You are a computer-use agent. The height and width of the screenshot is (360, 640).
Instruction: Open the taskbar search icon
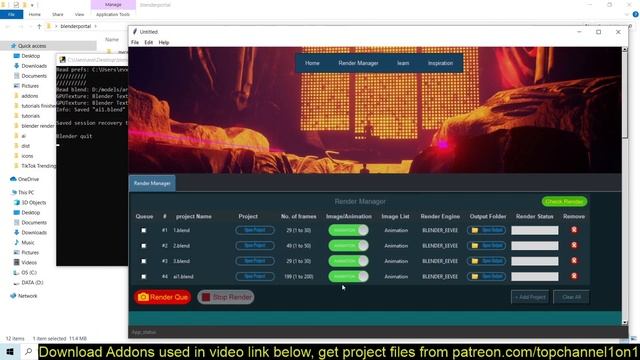29,351
